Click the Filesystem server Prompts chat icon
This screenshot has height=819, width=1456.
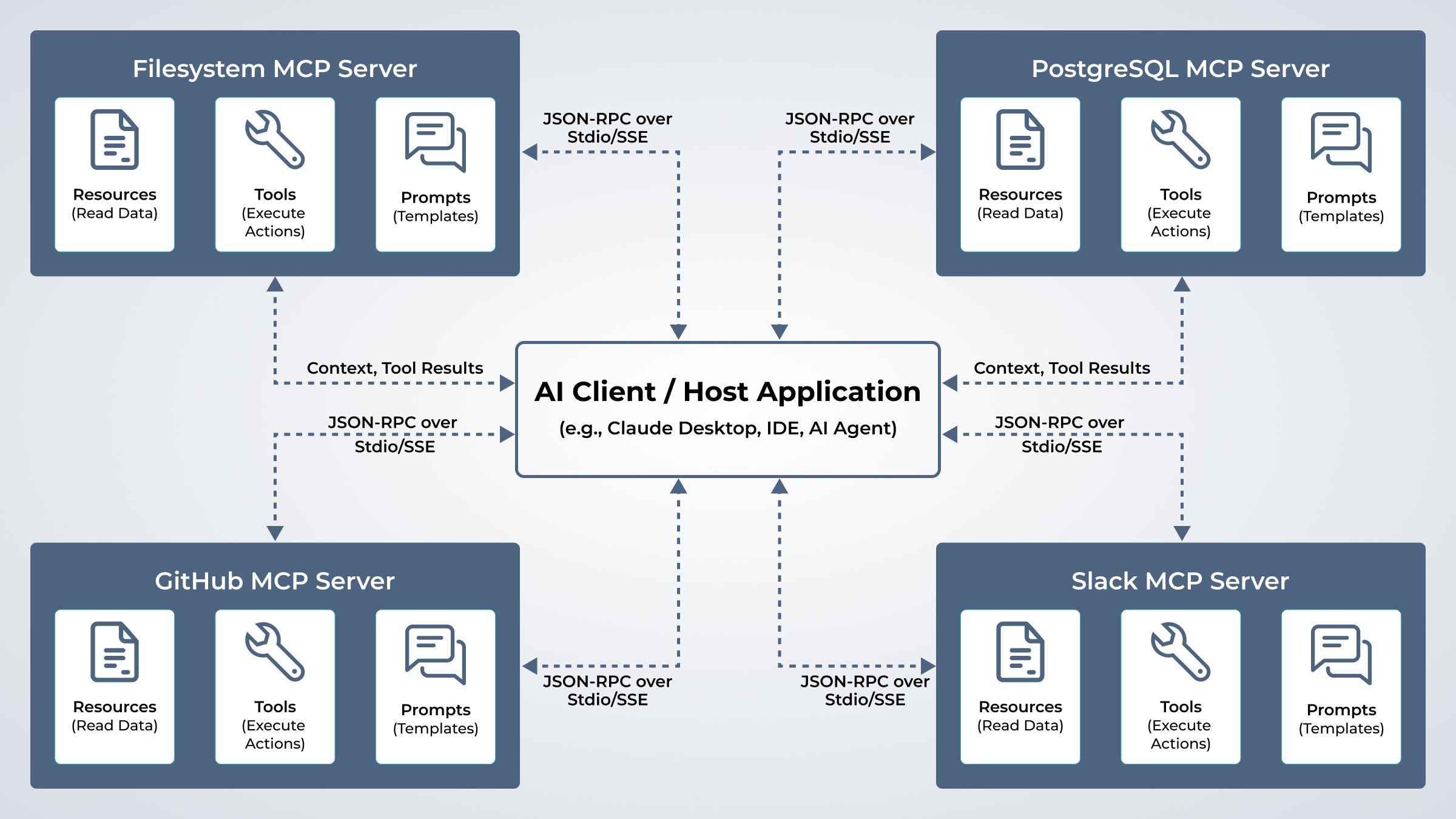coord(436,142)
